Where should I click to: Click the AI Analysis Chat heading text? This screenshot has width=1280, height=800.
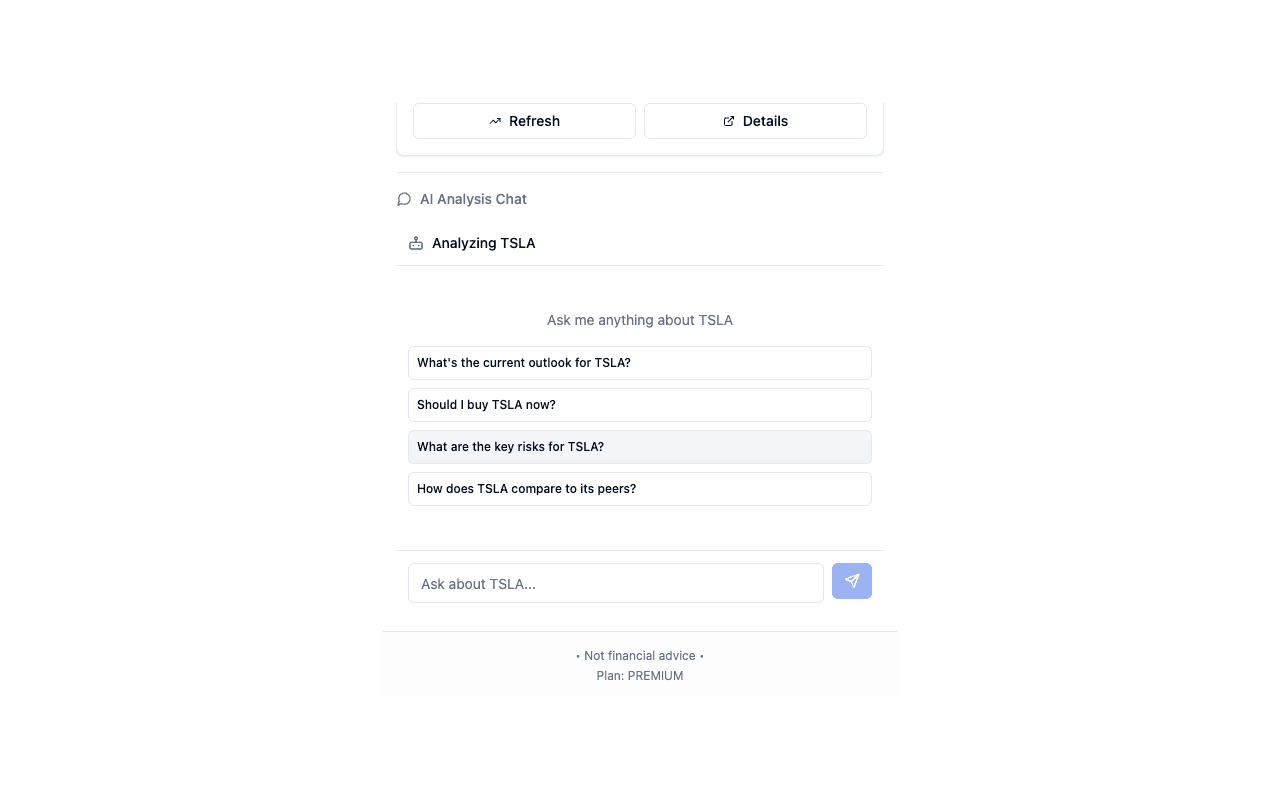pyautogui.click(x=473, y=199)
